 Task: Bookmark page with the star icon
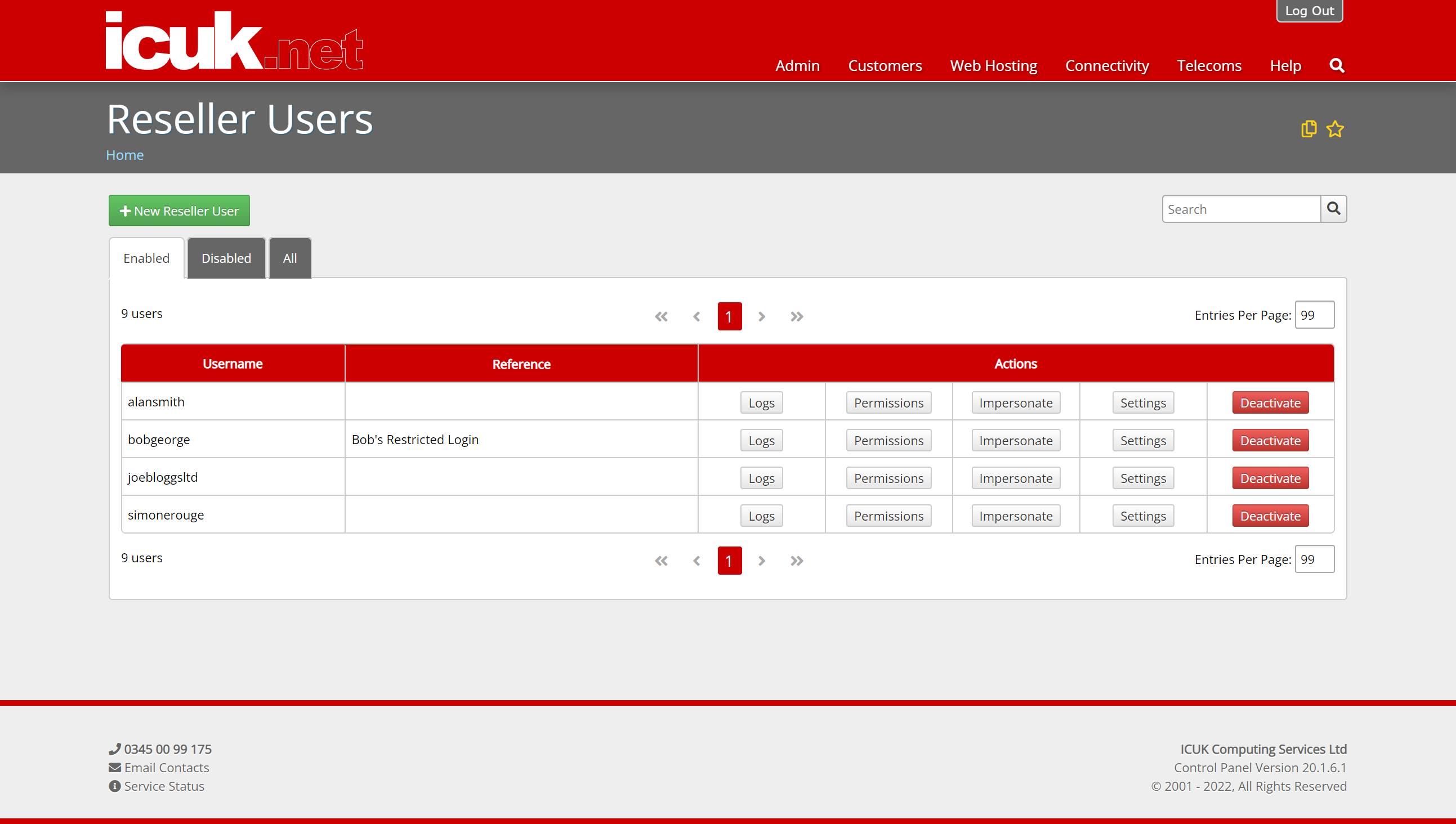click(x=1335, y=129)
